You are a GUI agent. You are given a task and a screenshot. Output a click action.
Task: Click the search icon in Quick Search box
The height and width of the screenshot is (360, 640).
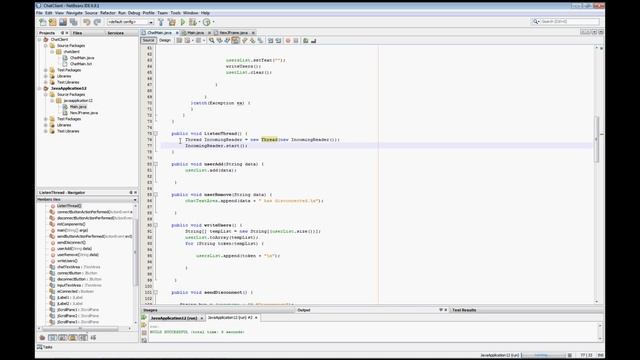536,21
